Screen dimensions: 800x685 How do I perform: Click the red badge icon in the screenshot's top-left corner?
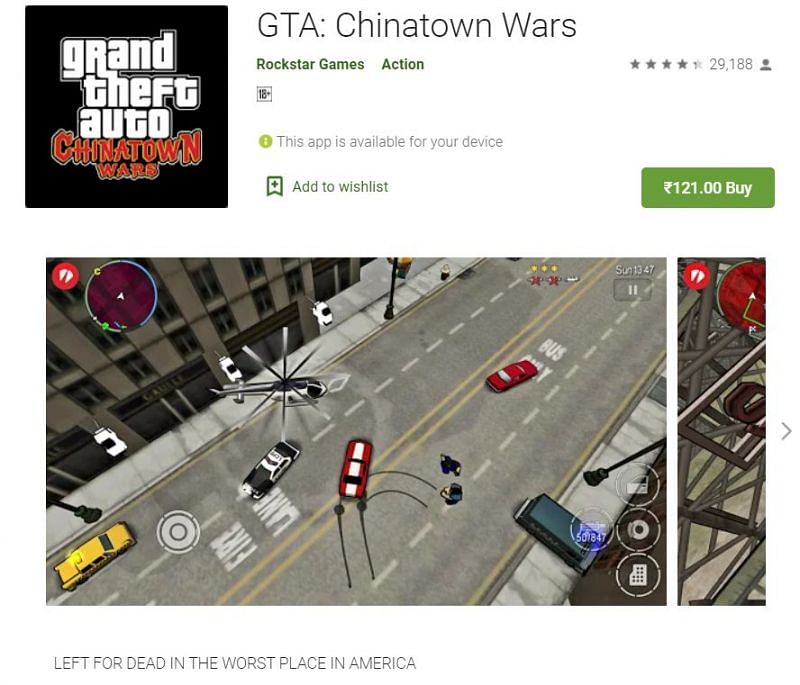(x=65, y=276)
